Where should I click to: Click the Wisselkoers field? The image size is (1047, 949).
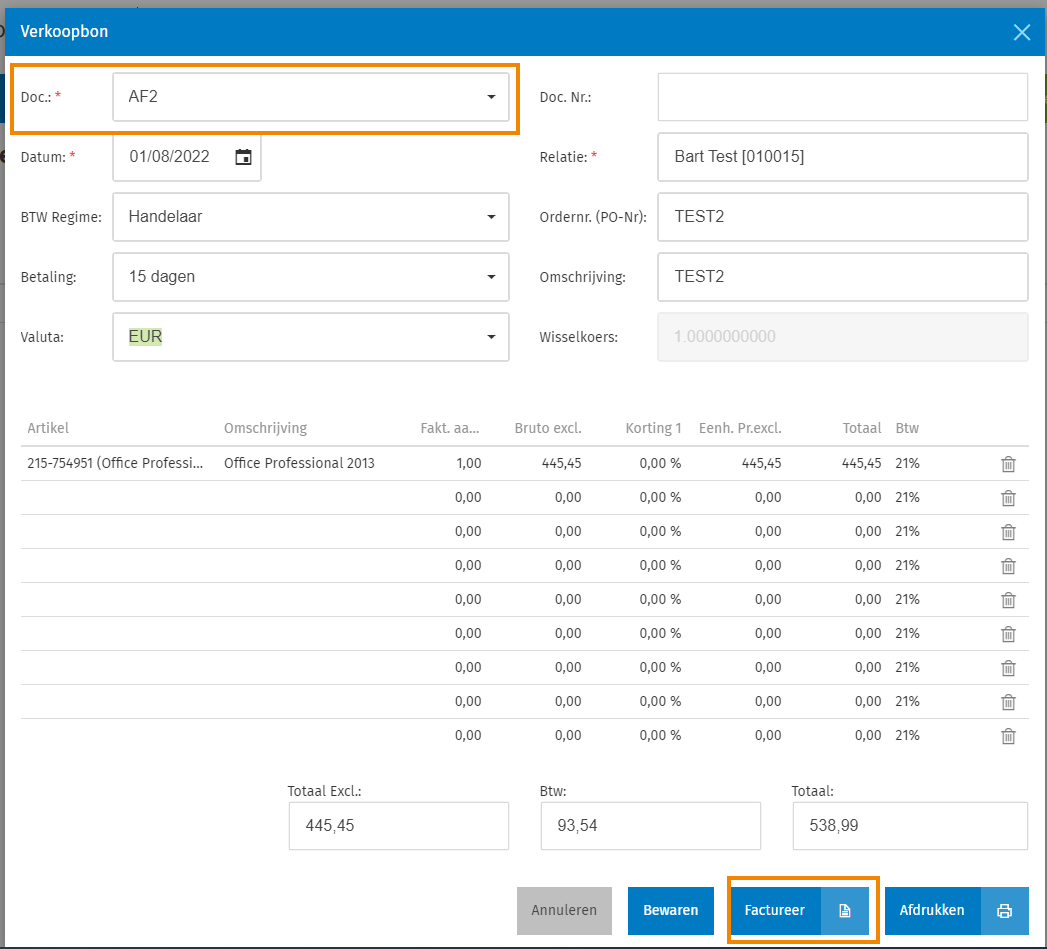point(843,337)
